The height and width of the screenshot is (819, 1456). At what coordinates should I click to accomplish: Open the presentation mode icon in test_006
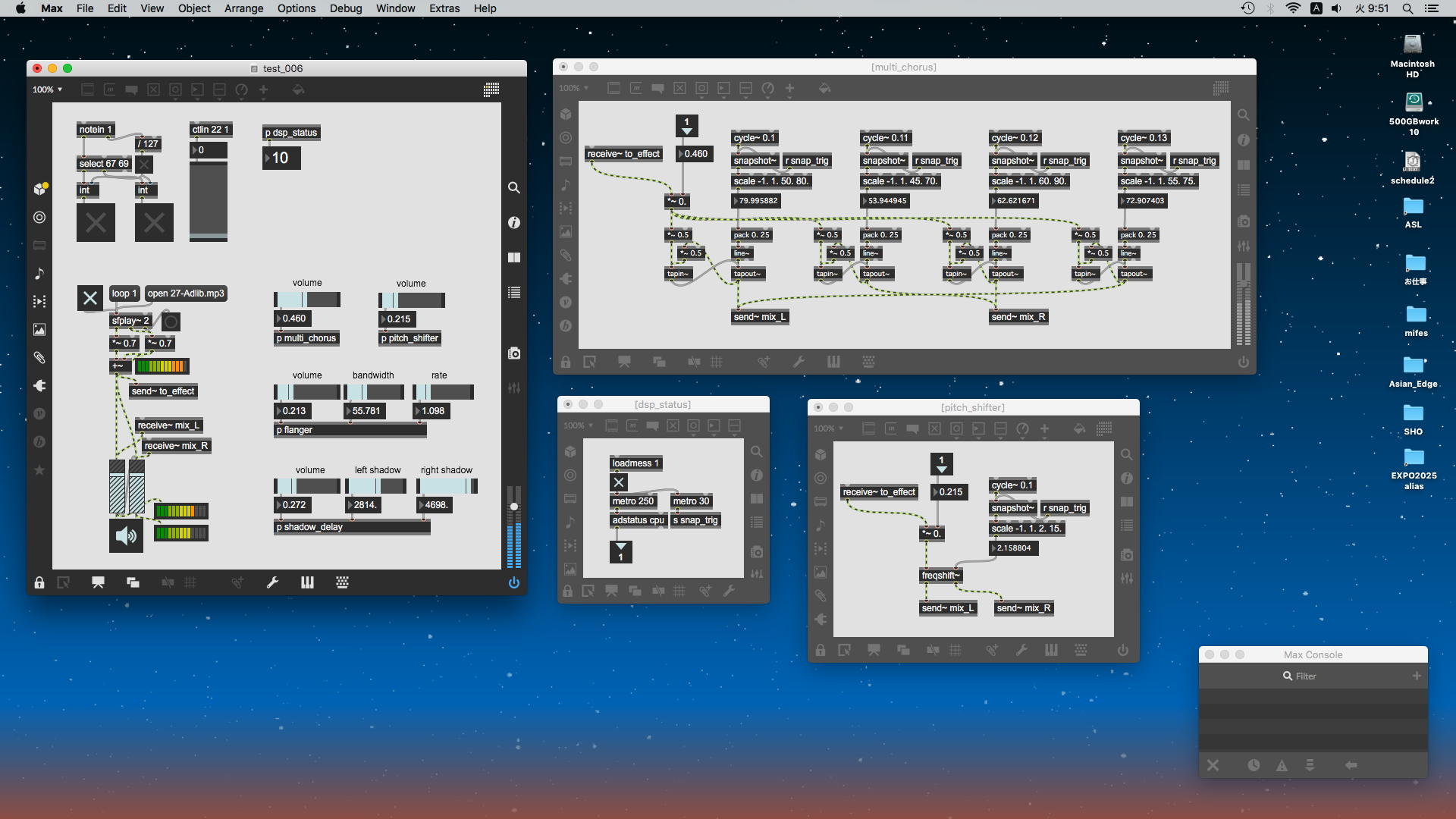pos(98,582)
